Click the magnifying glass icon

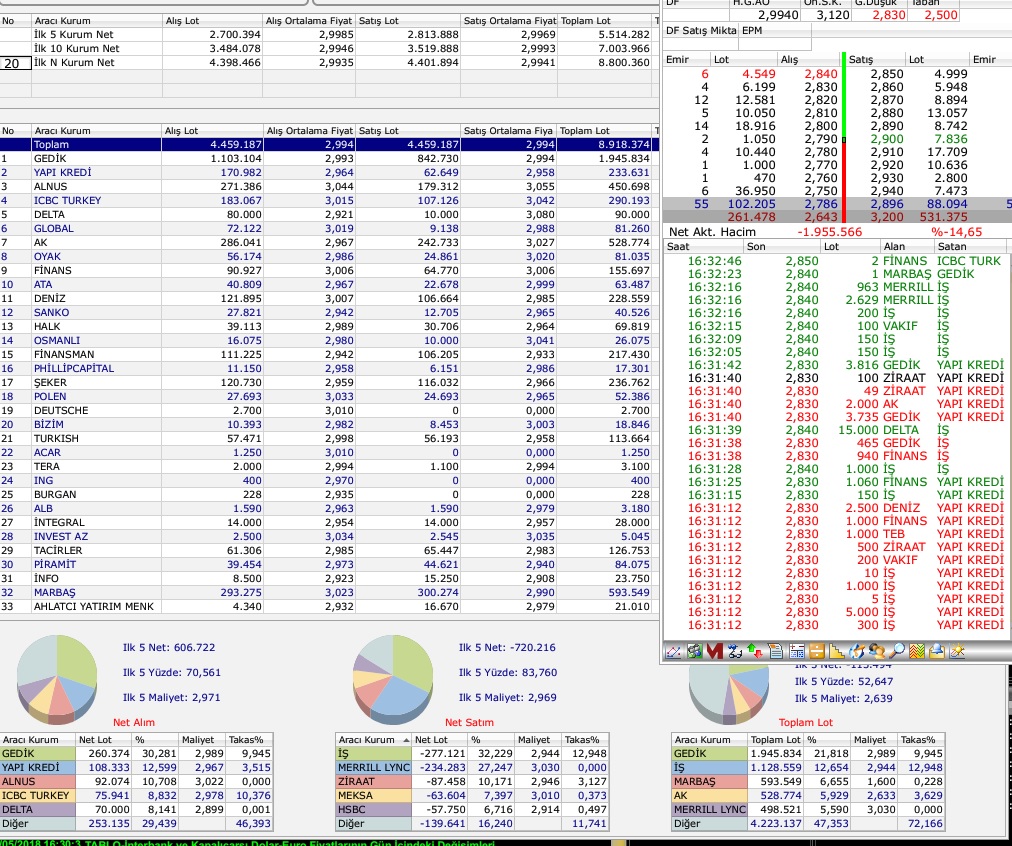[x=896, y=652]
